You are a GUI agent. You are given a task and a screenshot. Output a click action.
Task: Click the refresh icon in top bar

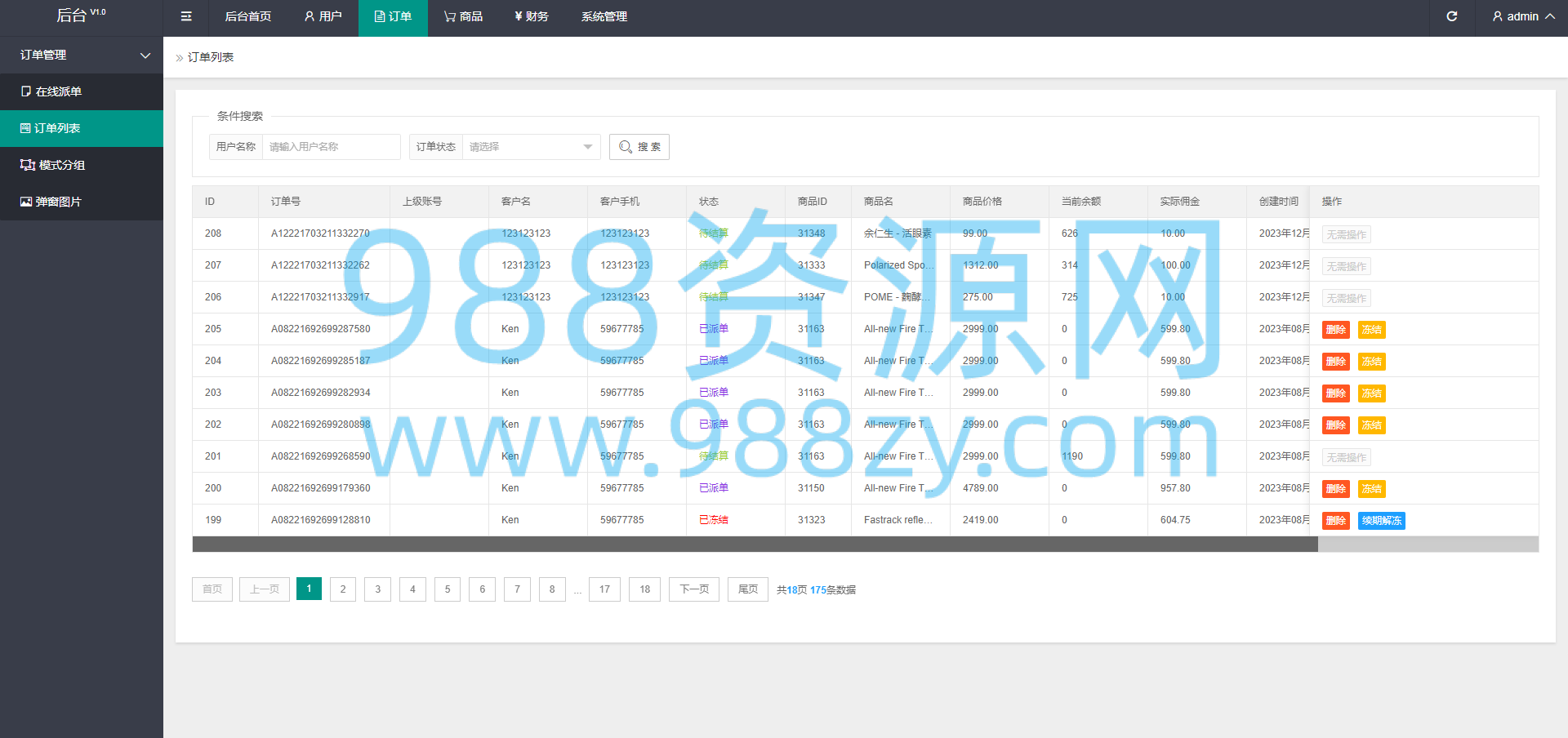pos(1452,16)
